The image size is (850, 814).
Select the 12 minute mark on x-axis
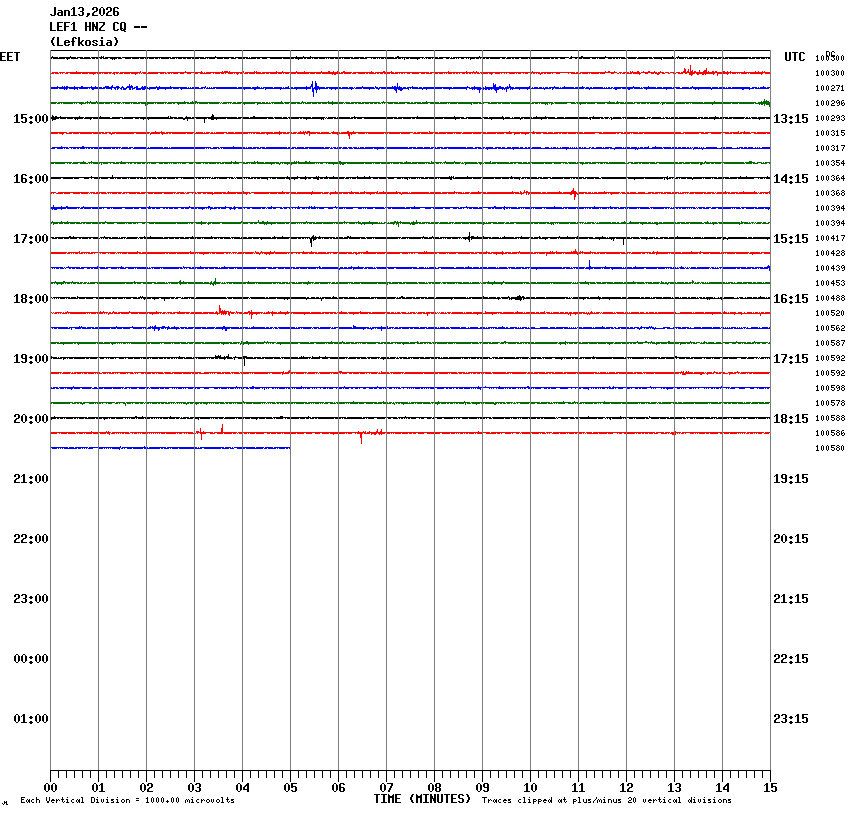[x=626, y=788]
